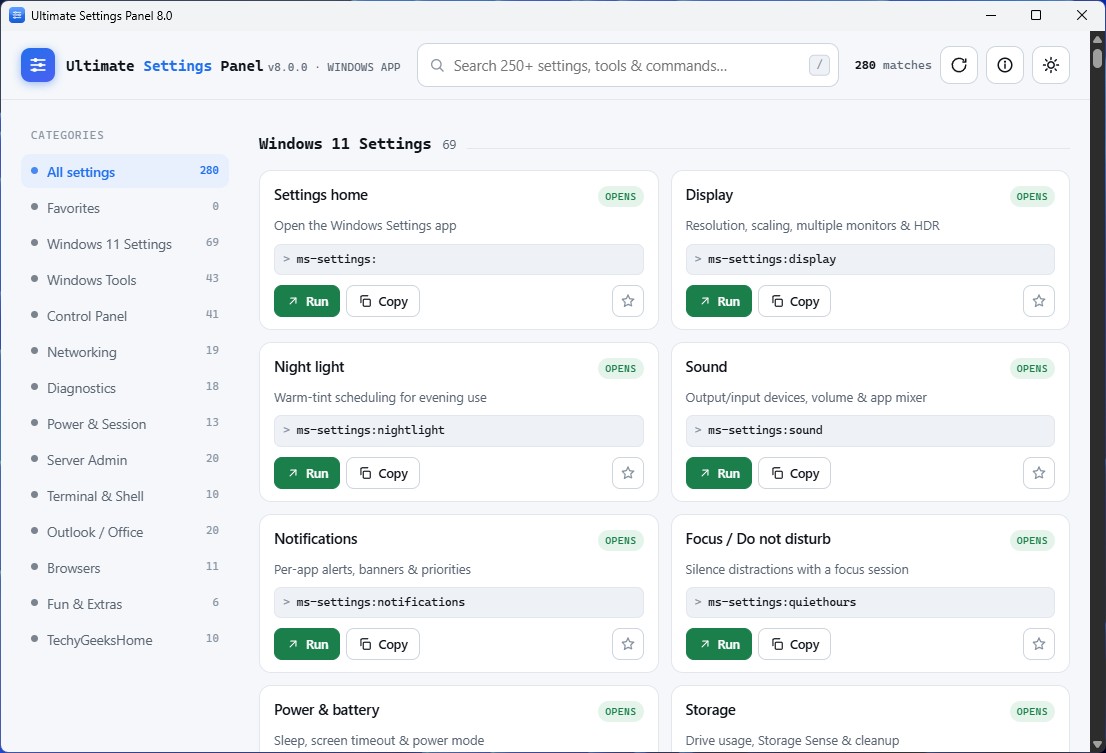Toggle favorite star on Night light card
This screenshot has width=1106, height=753.
(628, 473)
